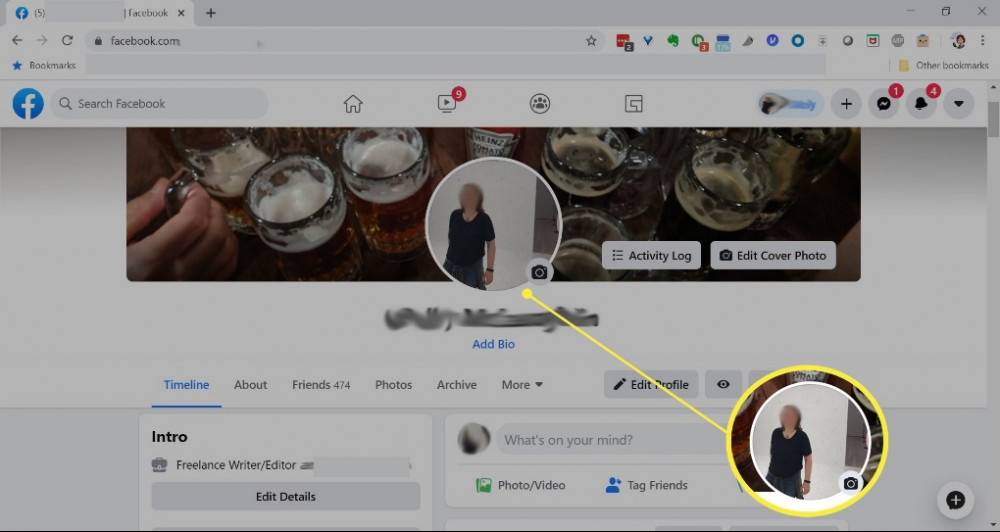Viewport: 1000px width, 532px height.
Task: Click Edit Cover Photo
Action: pos(773,255)
